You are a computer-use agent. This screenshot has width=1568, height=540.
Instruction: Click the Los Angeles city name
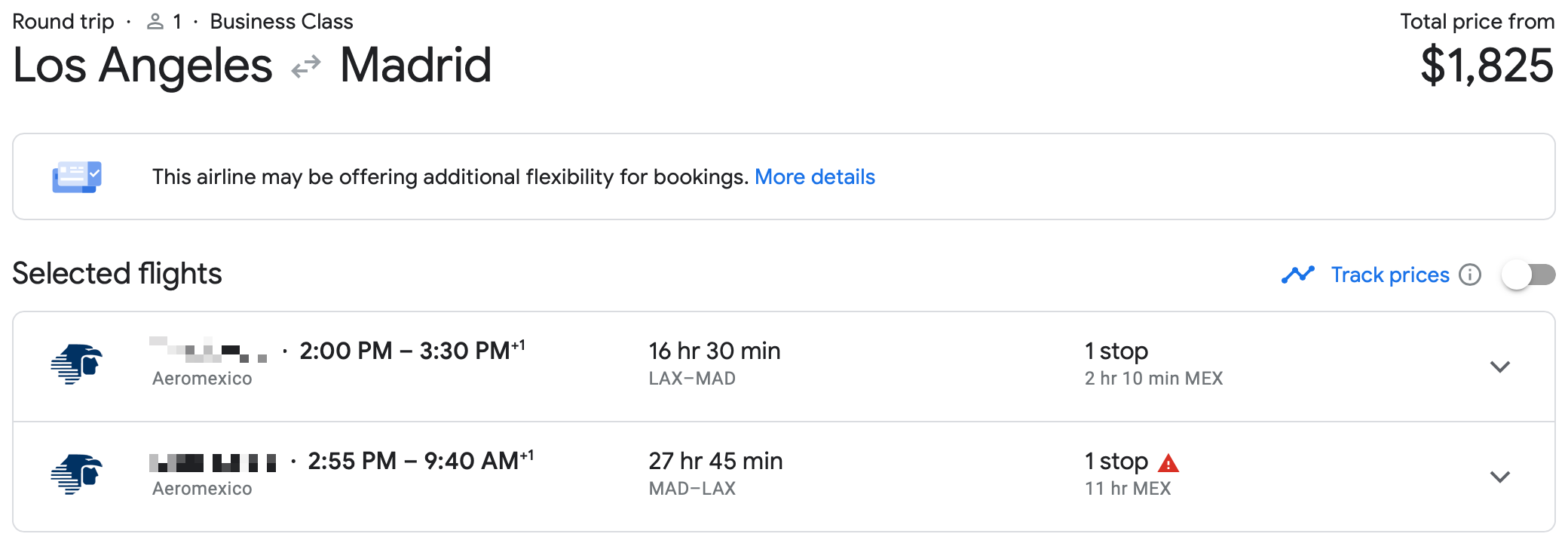pos(143,66)
